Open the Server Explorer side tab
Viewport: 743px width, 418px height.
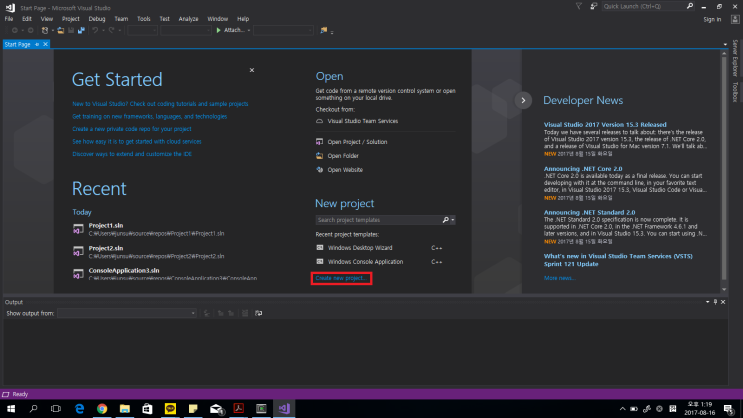click(735, 58)
